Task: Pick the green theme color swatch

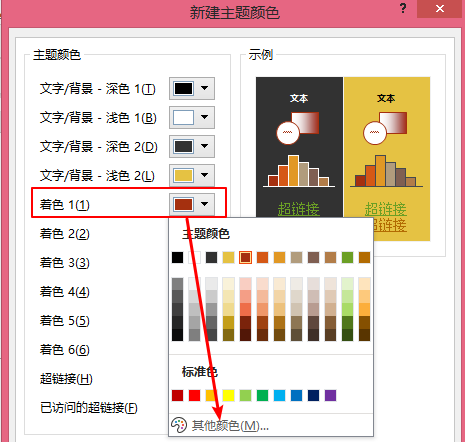Action: pos(347,257)
